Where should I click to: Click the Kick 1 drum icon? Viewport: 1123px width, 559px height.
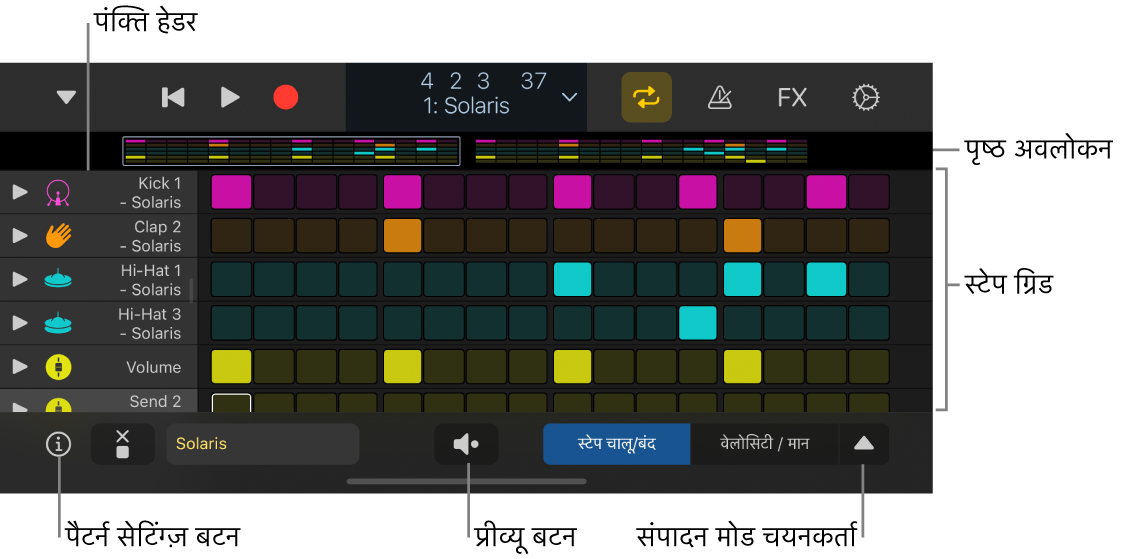click(58, 193)
